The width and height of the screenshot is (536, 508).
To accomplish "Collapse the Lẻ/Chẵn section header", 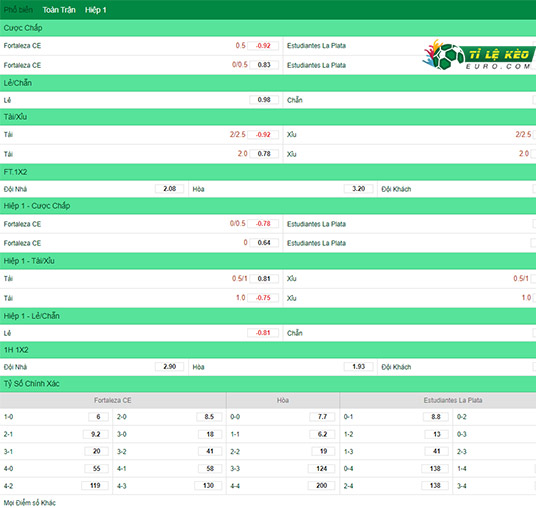I will [268, 83].
